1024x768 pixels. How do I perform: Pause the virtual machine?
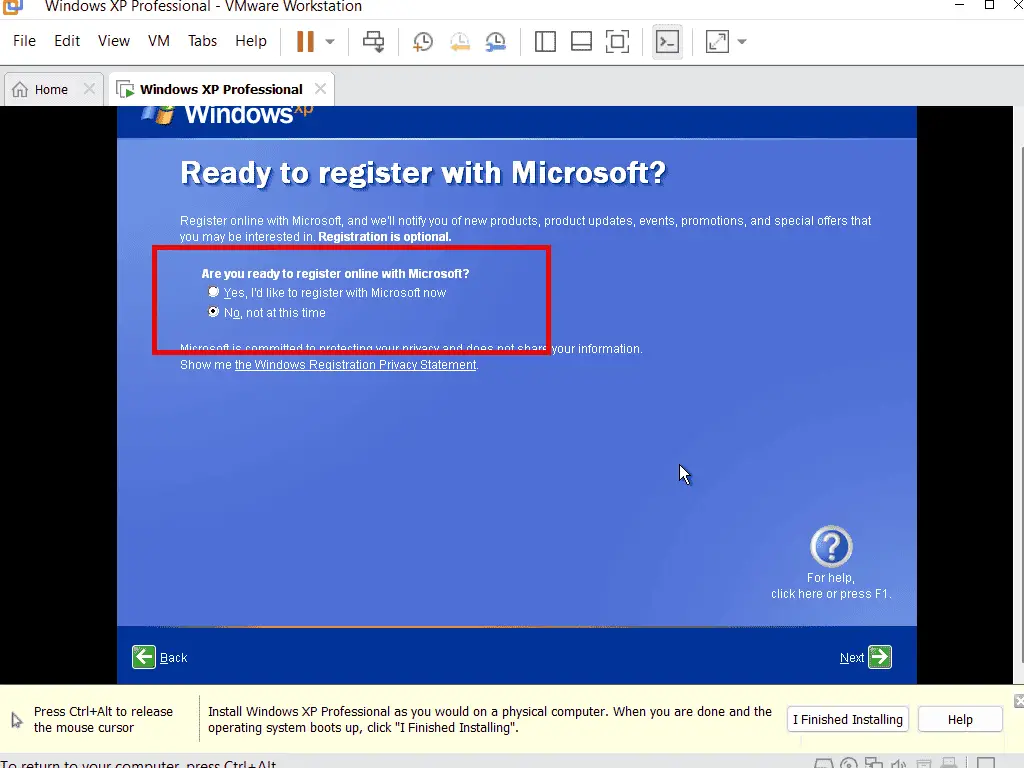pyautogui.click(x=305, y=41)
